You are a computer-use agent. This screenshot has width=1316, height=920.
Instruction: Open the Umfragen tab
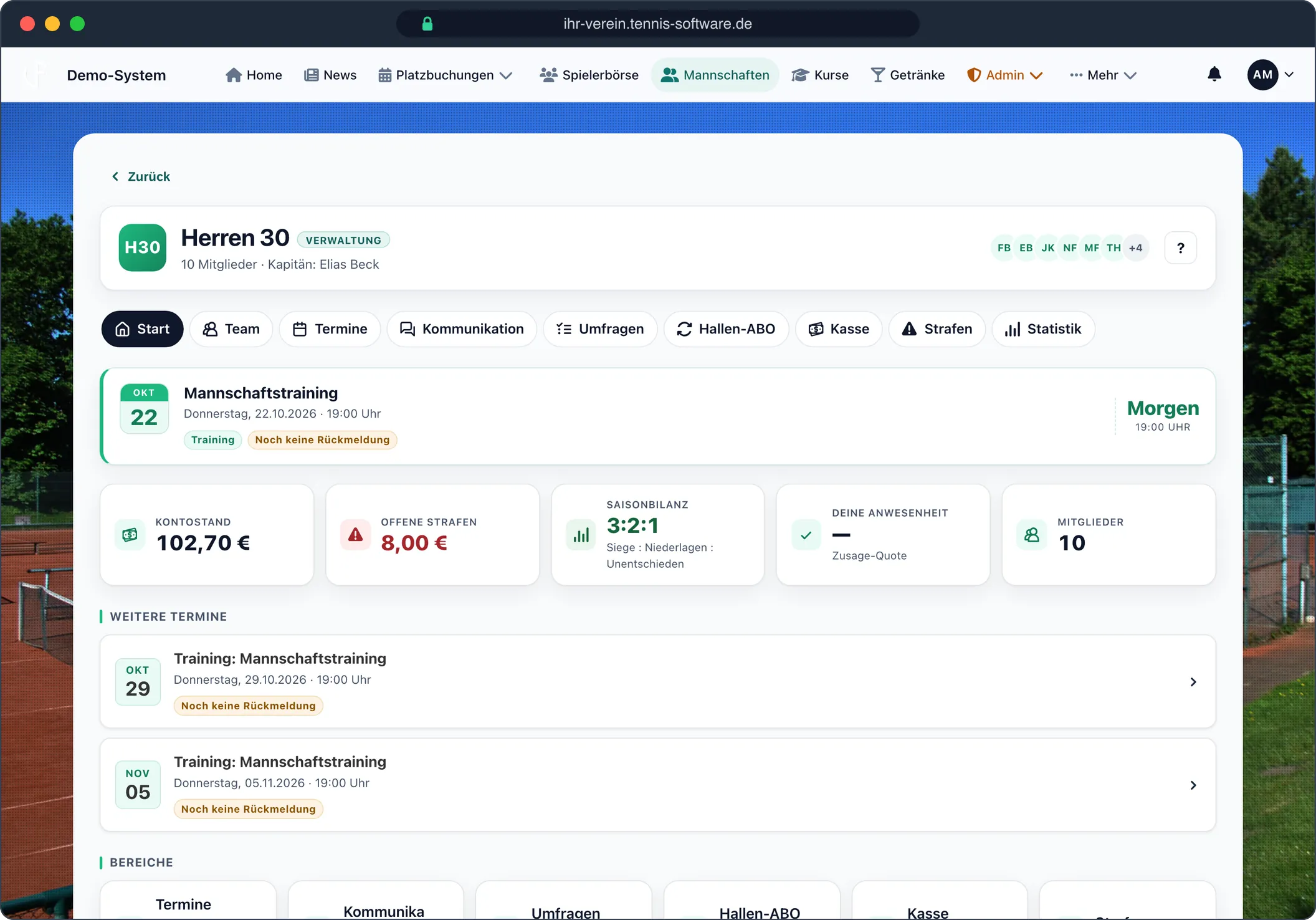point(600,329)
